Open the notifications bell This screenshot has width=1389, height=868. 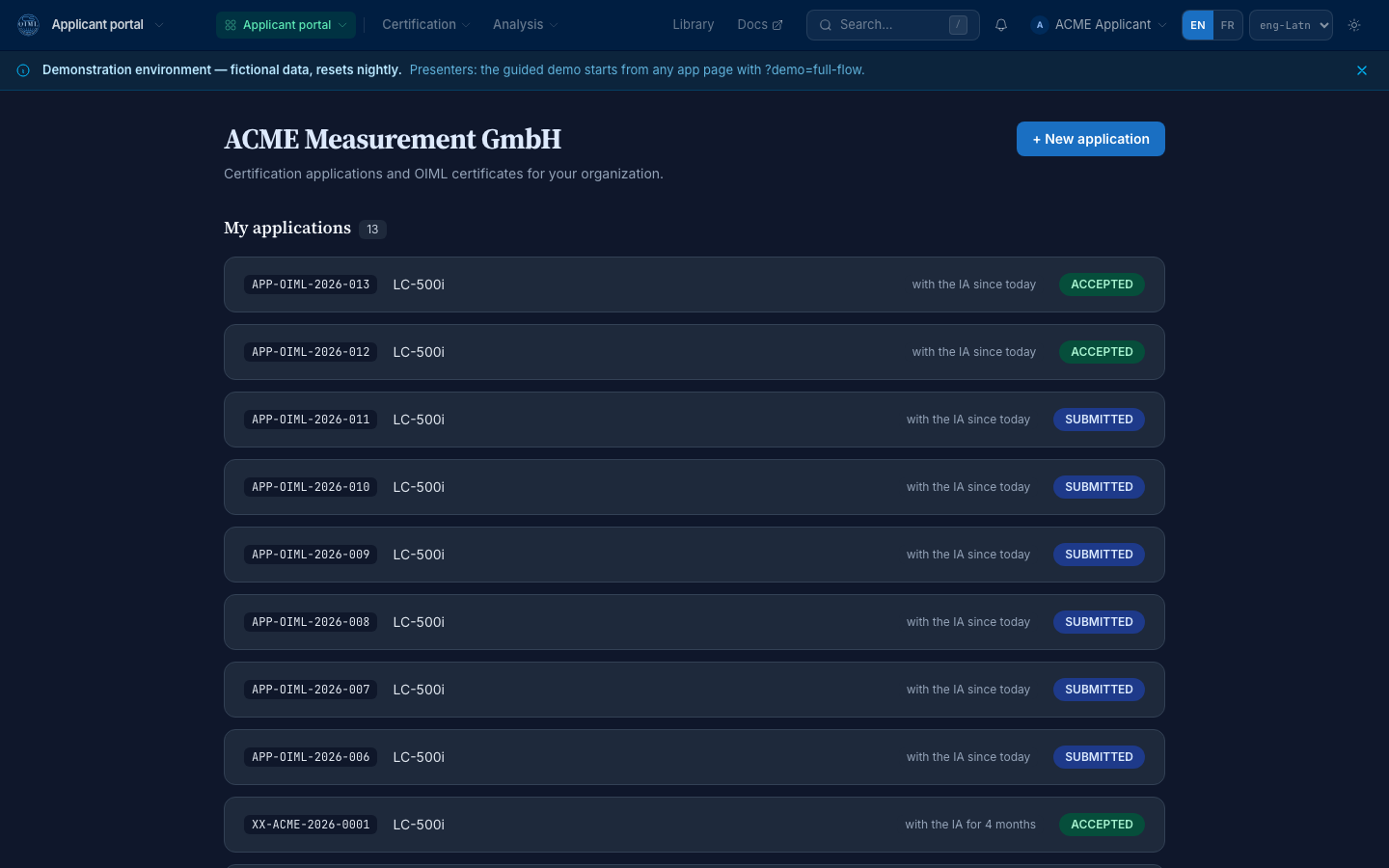pos(1001,25)
